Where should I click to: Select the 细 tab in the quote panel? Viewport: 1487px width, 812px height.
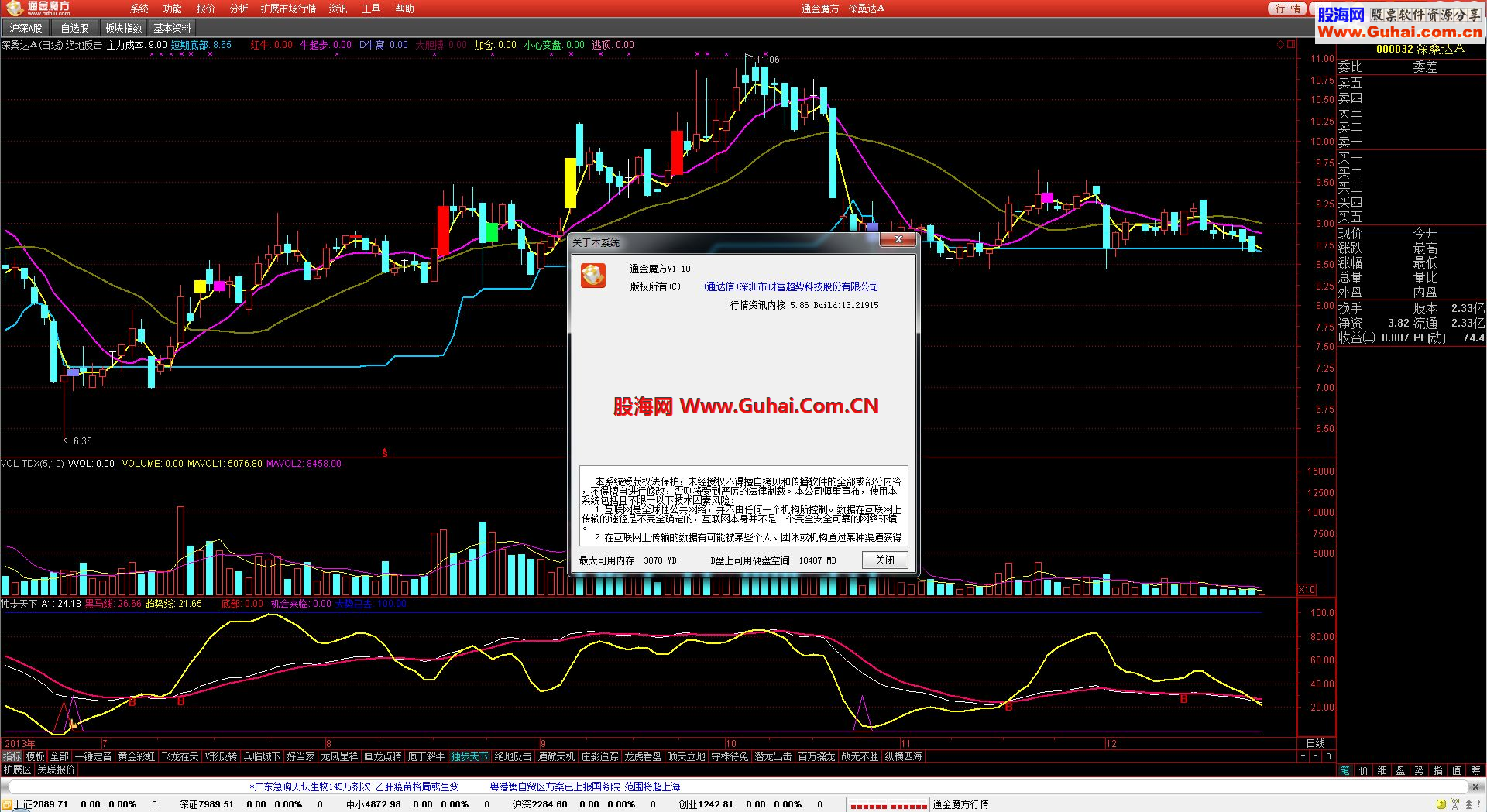click(x=1382, y=770)
